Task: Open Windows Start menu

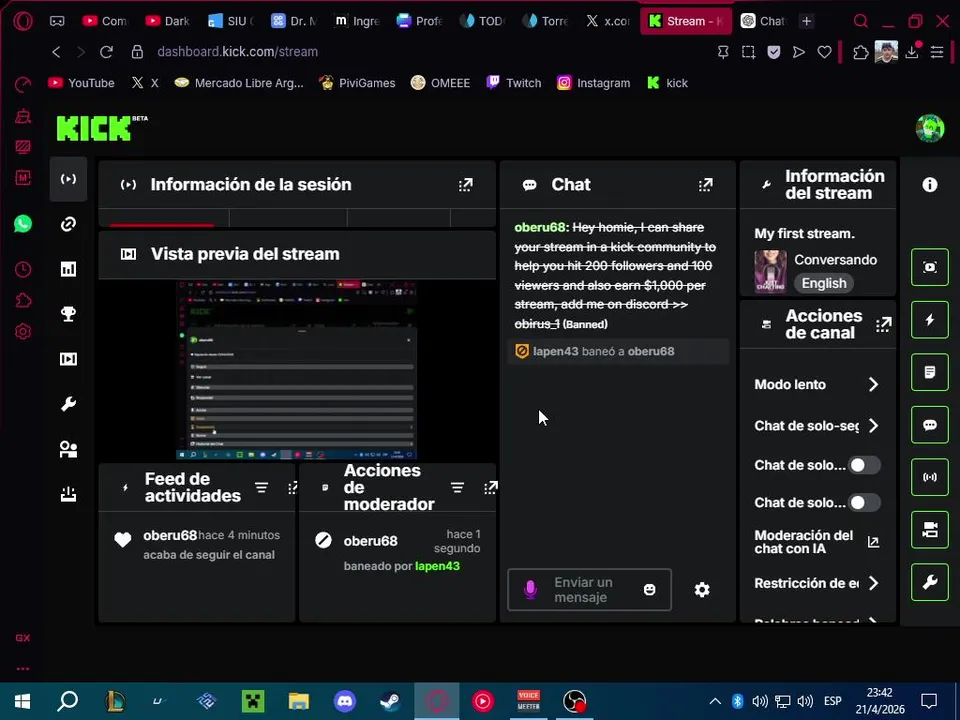Action: click(x=23, y=701)
